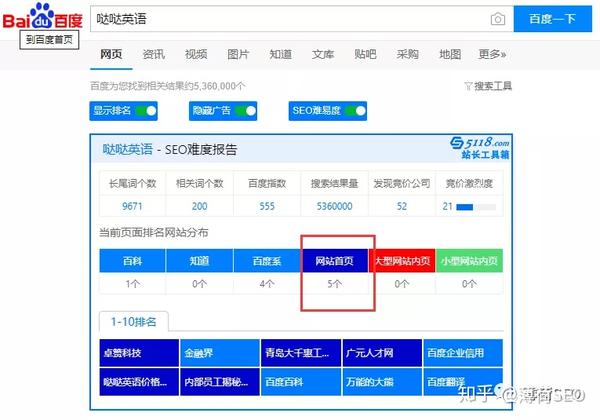
Task: Click the 1个 count under 百科
Action: [132, 284]
